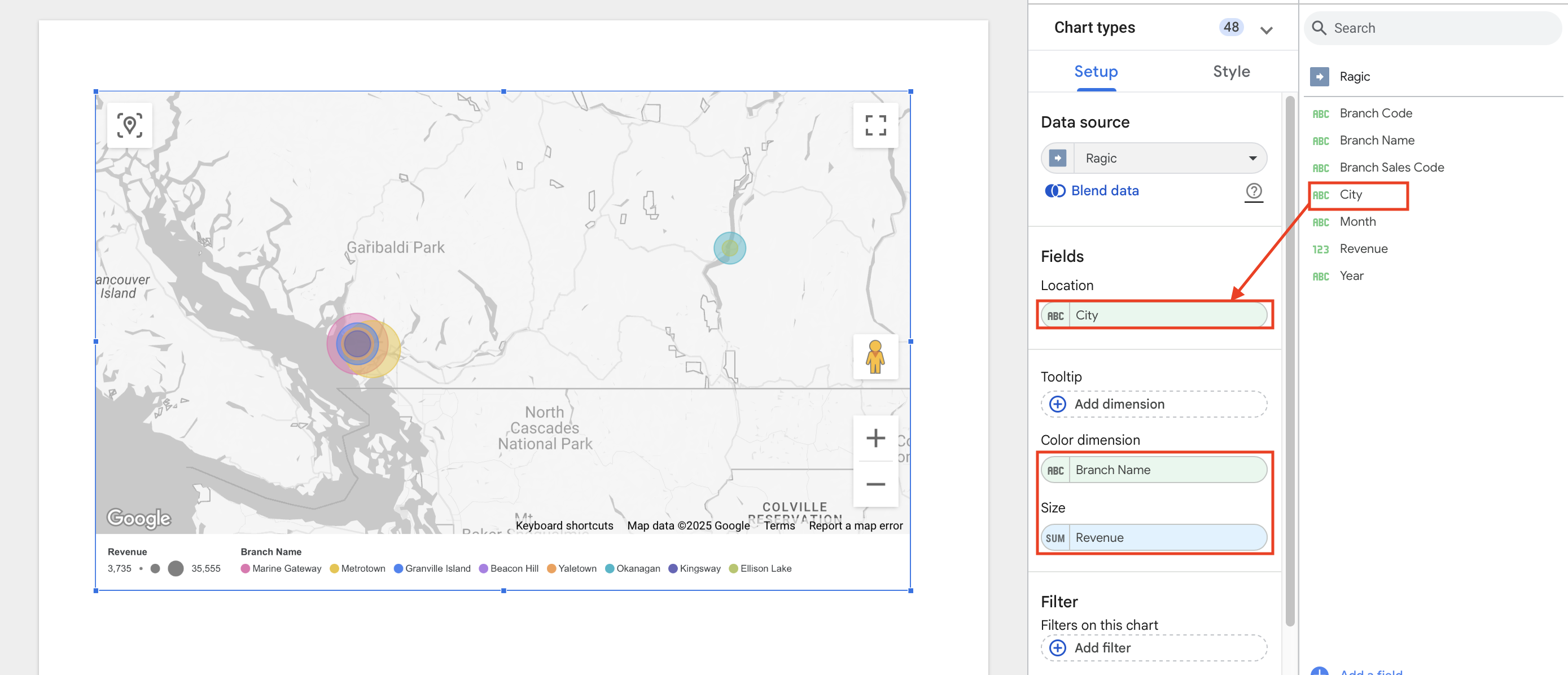Click the Ragic data source icon in Setup
The width and height of the screenshot is (1568, 675).
1058,158
